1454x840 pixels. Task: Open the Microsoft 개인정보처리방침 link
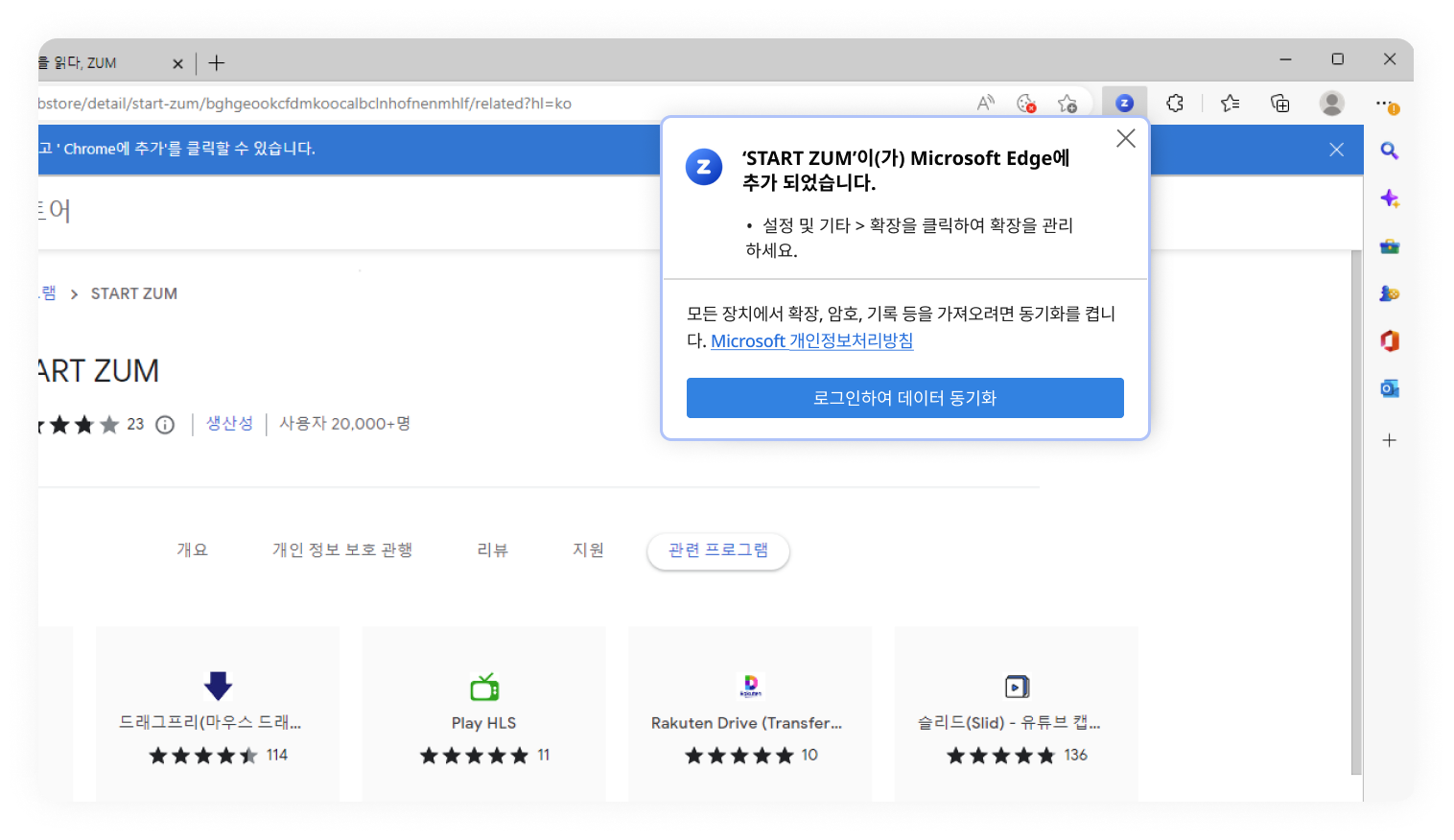(812, 340)
